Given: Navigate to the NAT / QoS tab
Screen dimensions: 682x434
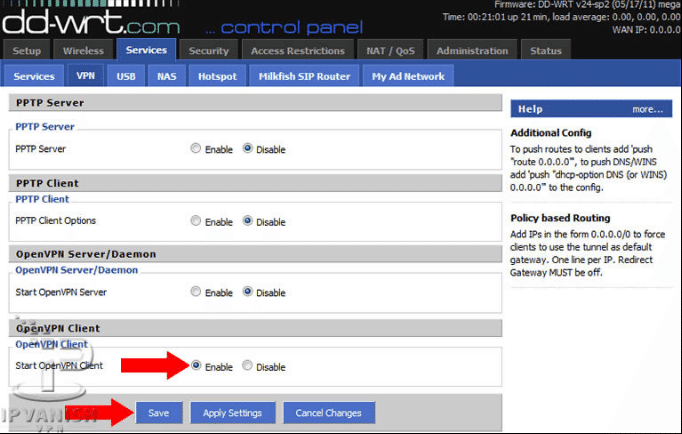Looking at the screenshot, I should pyautogui.click(x=391, y=50).
